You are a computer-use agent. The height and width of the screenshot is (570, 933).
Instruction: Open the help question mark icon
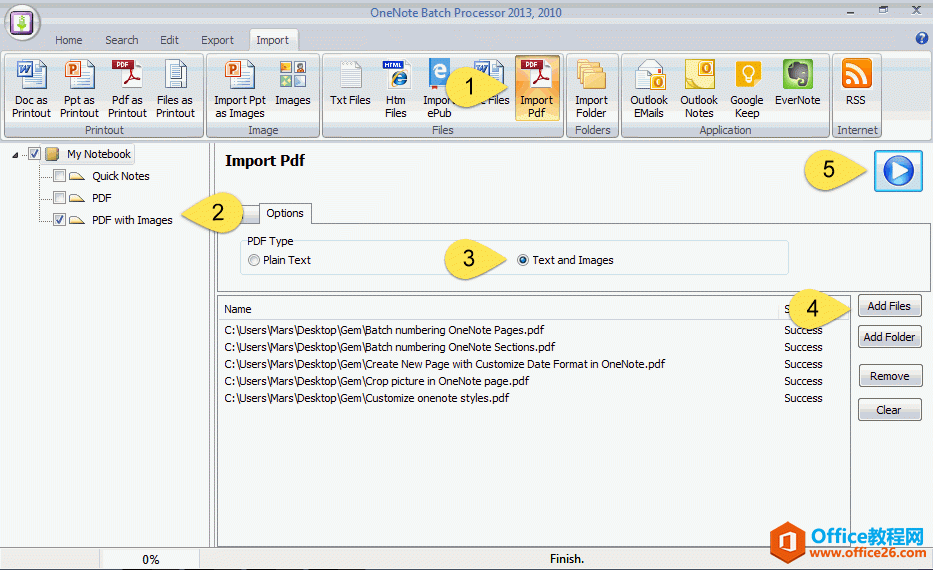[x=921, y=38]
